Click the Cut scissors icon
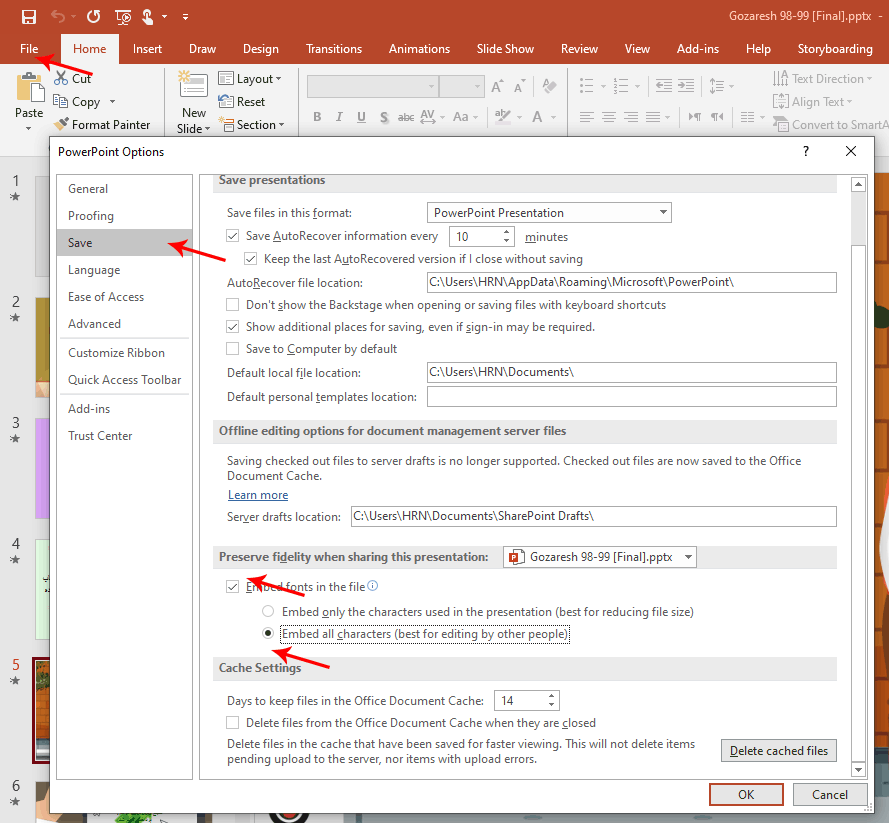The image size is (889, 823). (x=62, y=78)
